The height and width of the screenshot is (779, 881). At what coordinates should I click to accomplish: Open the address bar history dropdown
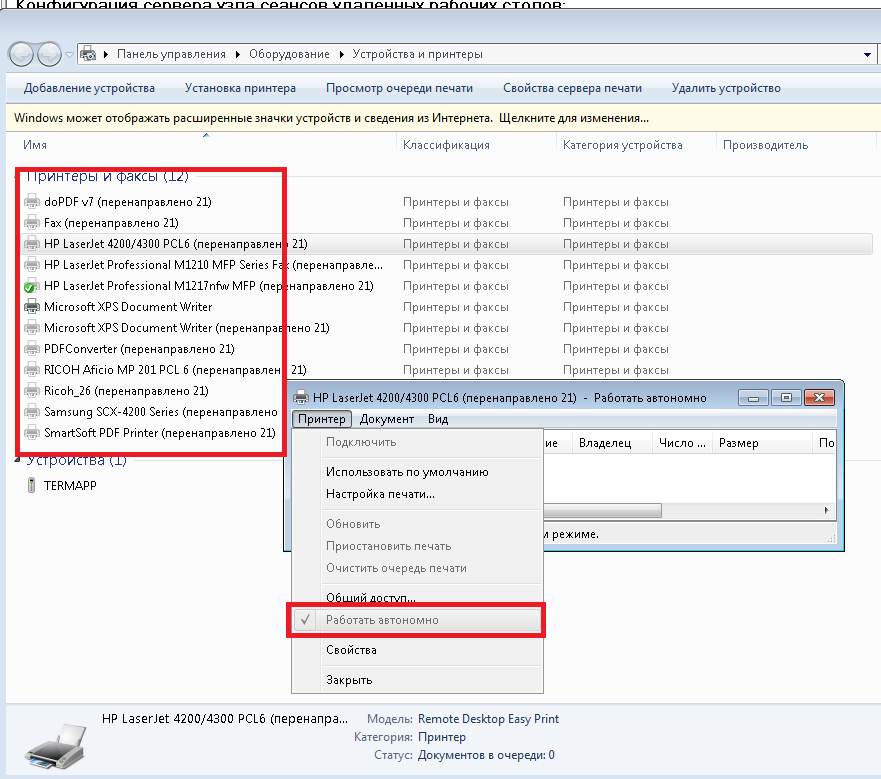(x=868, y=55)
